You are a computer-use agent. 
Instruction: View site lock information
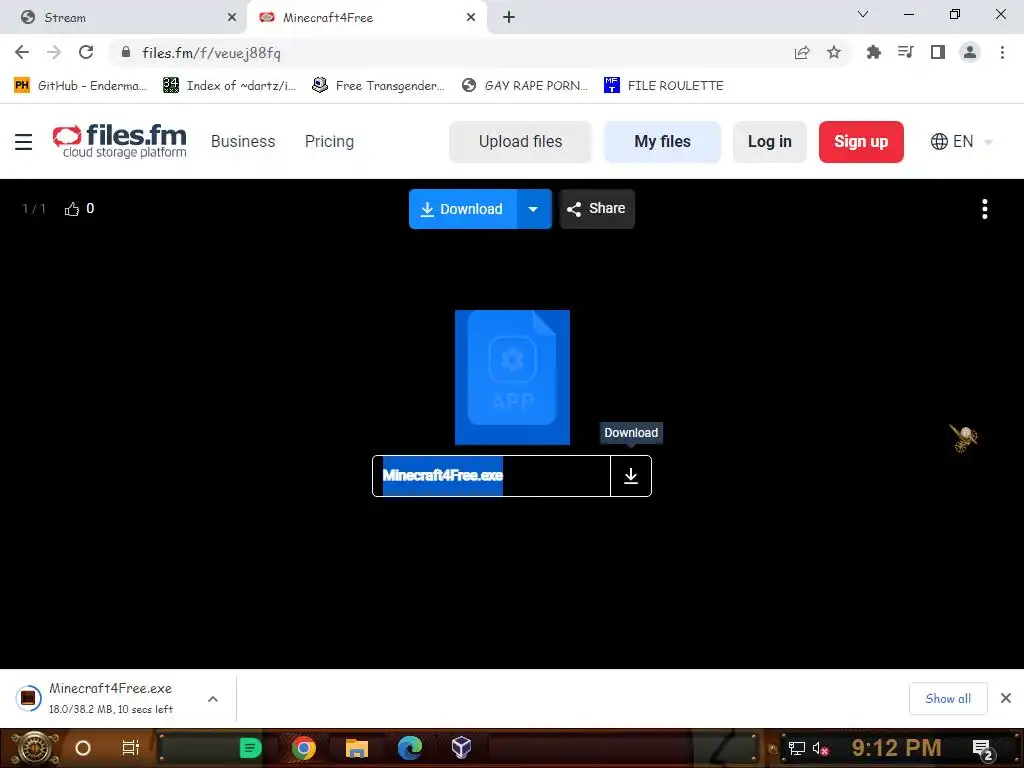coord(126,52)
